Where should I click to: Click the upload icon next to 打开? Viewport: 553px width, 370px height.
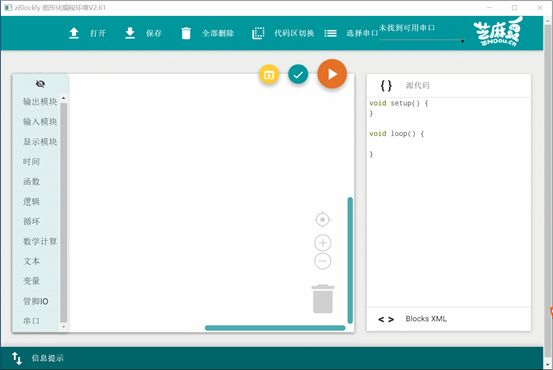pos(74,33)
